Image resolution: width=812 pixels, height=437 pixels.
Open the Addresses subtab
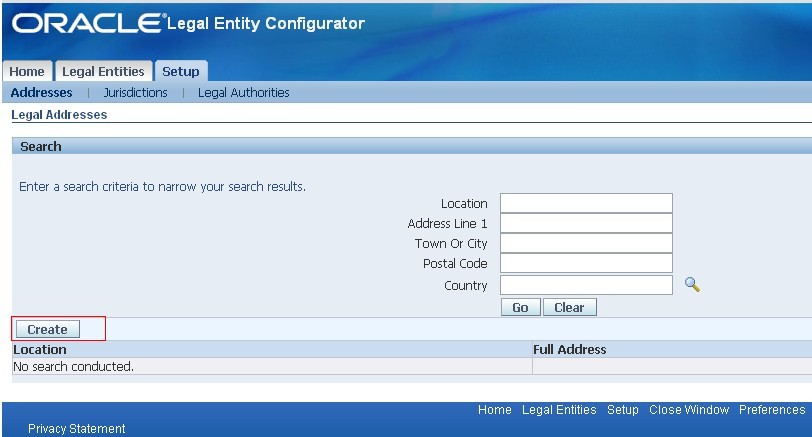(x=41, y=93)
